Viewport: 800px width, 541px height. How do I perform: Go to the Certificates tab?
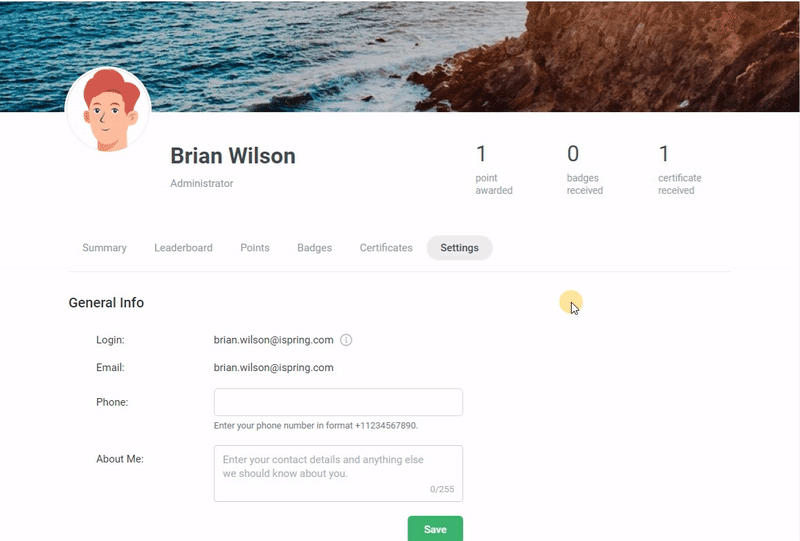tap(386, 248)
